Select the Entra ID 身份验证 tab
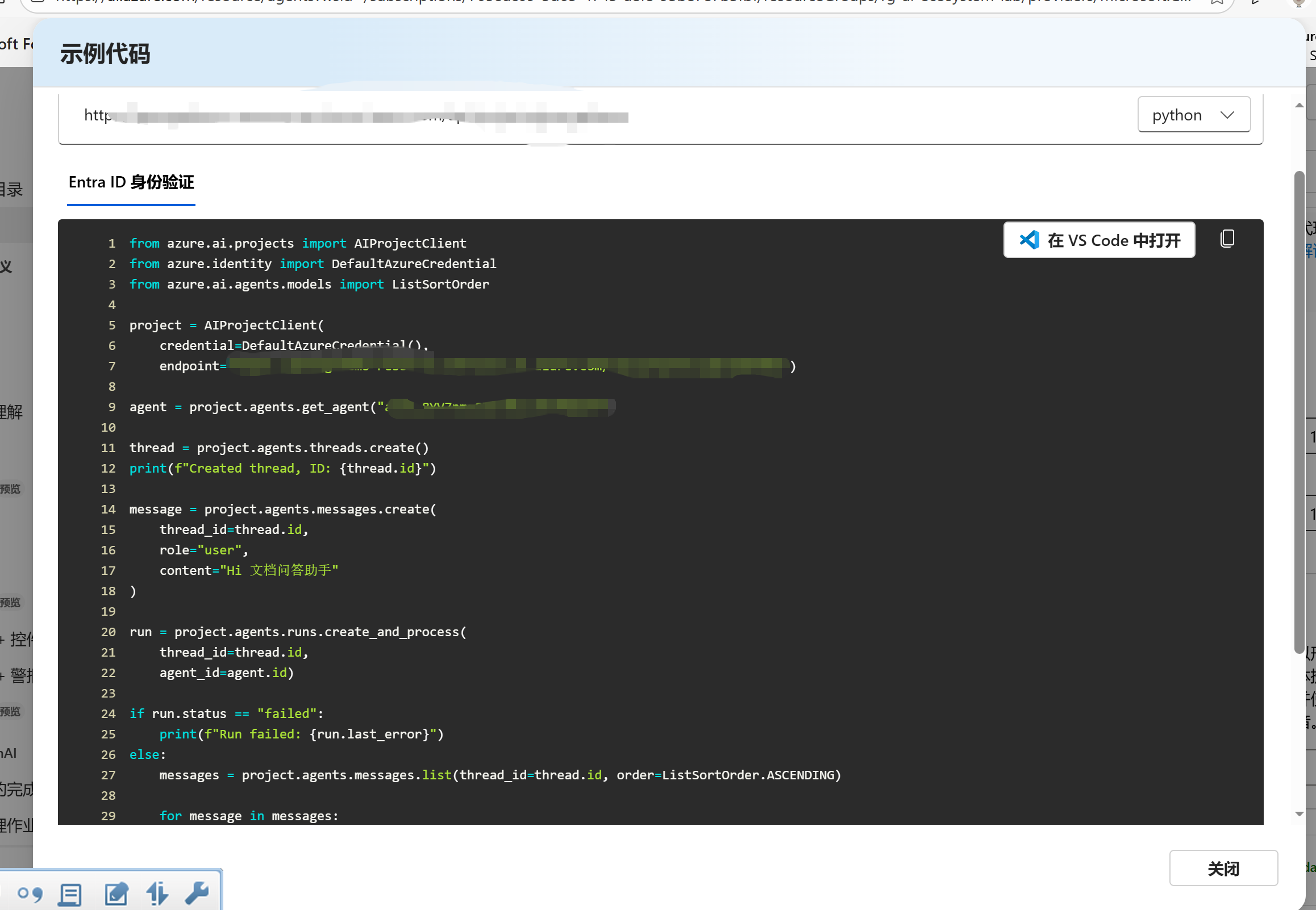This screenshot has height=910, width=1316. click(x=131, y=182)
